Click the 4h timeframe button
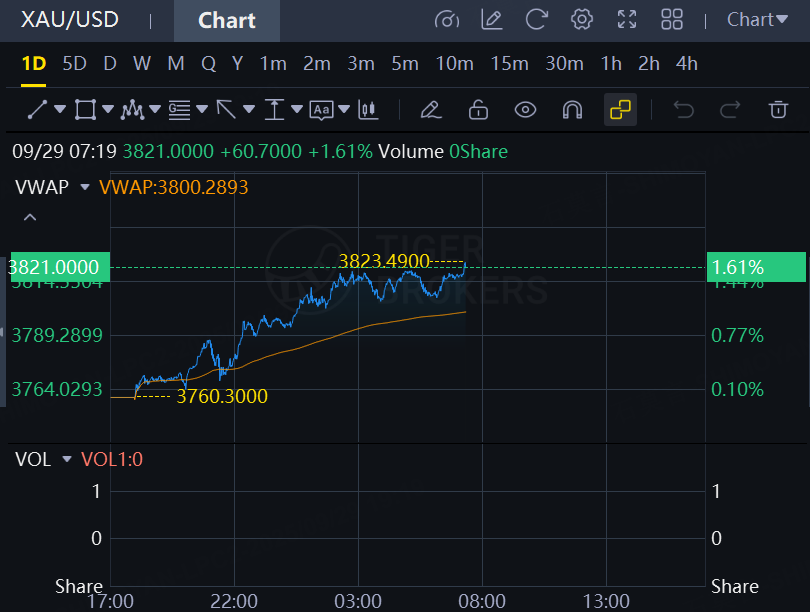810x612 pixels. click(x=686, y=64)
